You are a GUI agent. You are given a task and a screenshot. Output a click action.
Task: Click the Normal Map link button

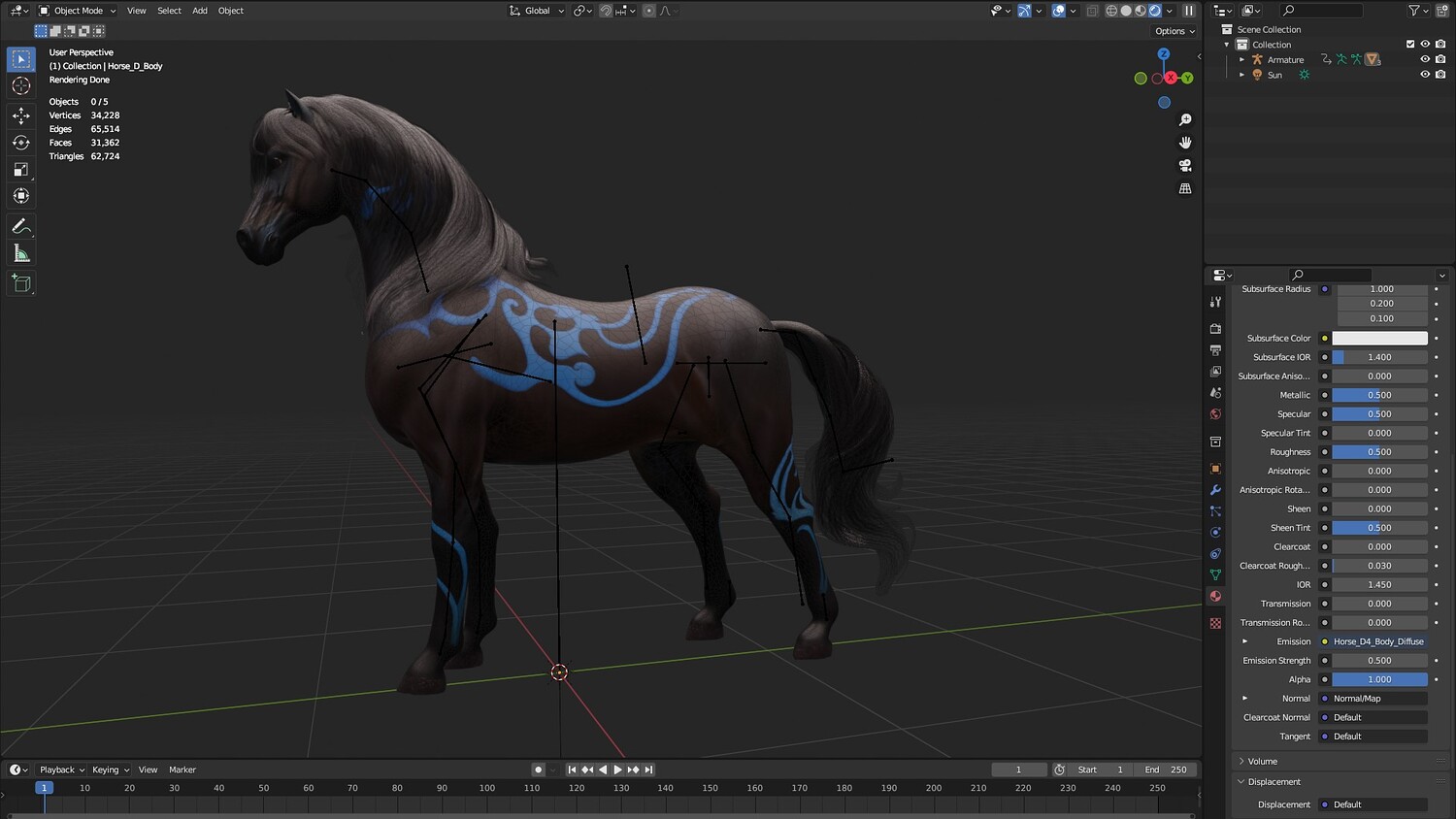coord(1379,699)
